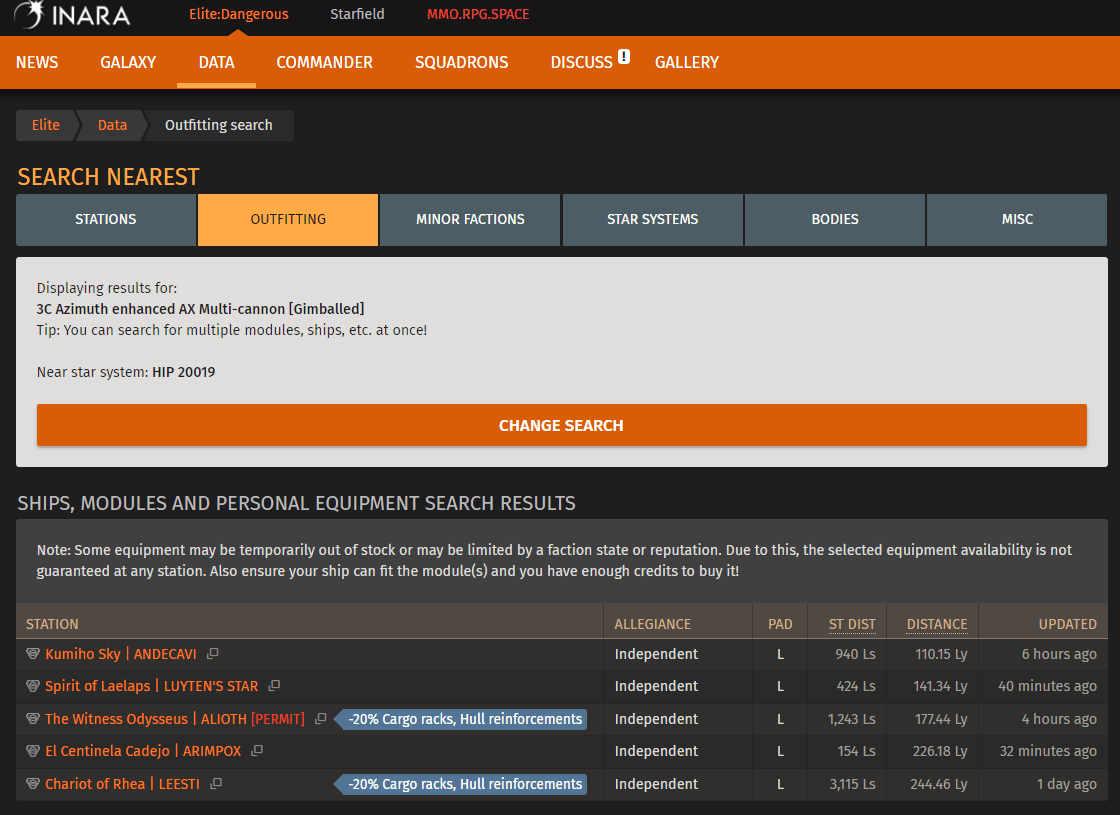The height and width of the screenshot is (815, 1120).
Task: Select the OUTFITTING search tab
Action: pos(288,219)
